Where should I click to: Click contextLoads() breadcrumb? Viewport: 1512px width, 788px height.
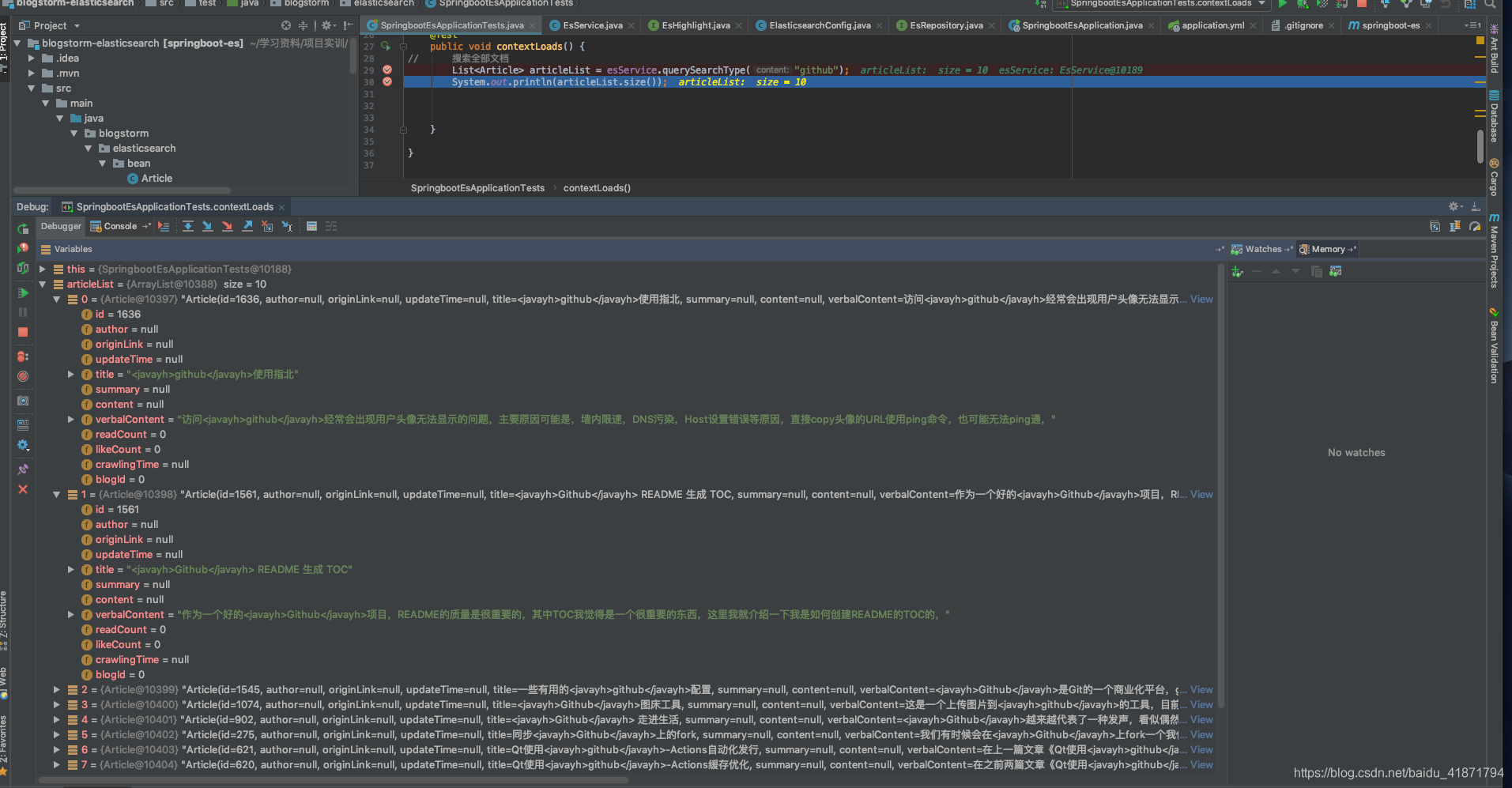click(597, 188)
